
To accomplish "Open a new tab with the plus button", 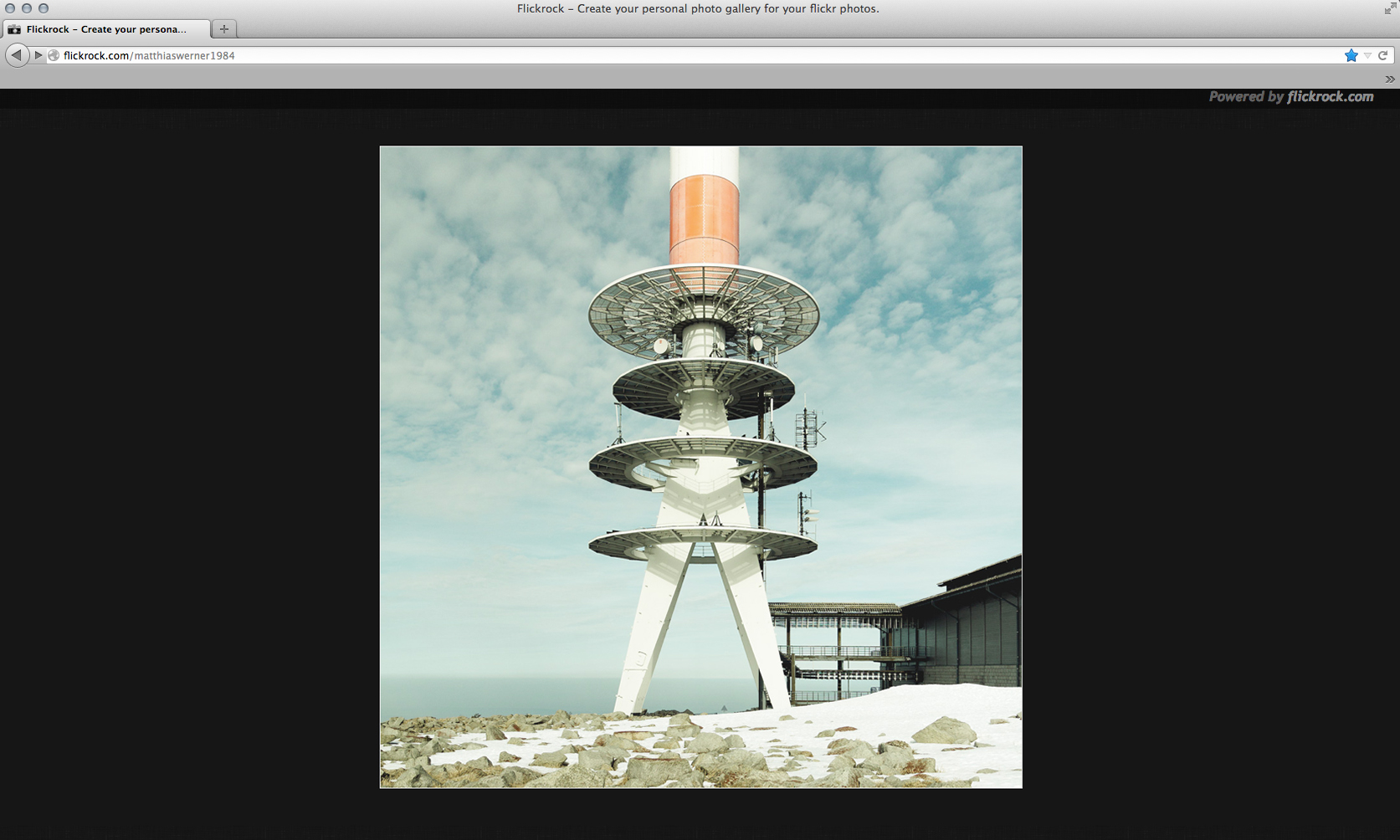I will coord(223,29).
